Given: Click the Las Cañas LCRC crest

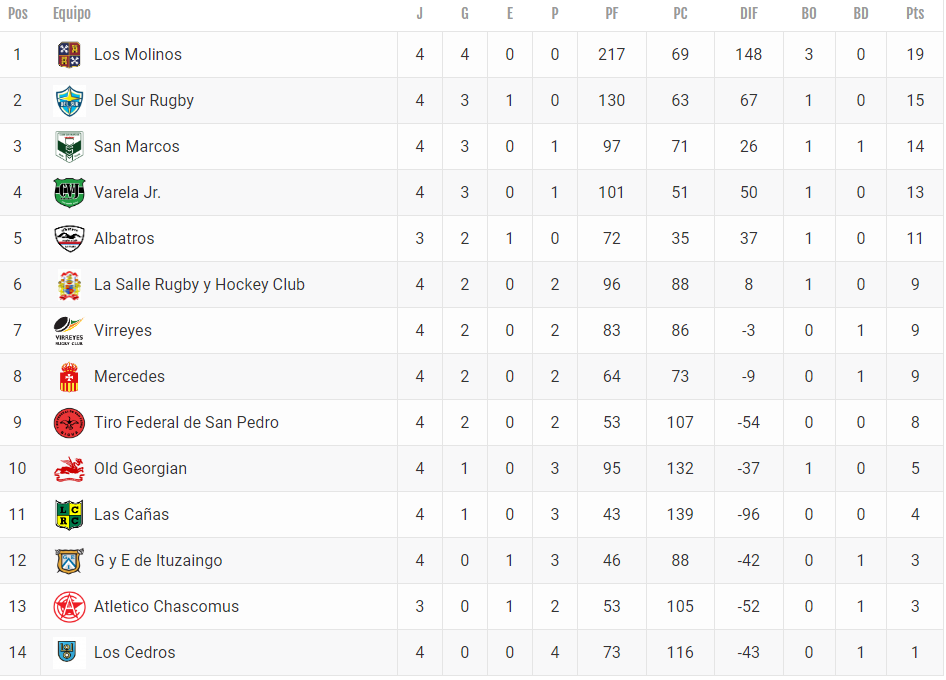Looking at the screenshot, I should tap(69, 515).
